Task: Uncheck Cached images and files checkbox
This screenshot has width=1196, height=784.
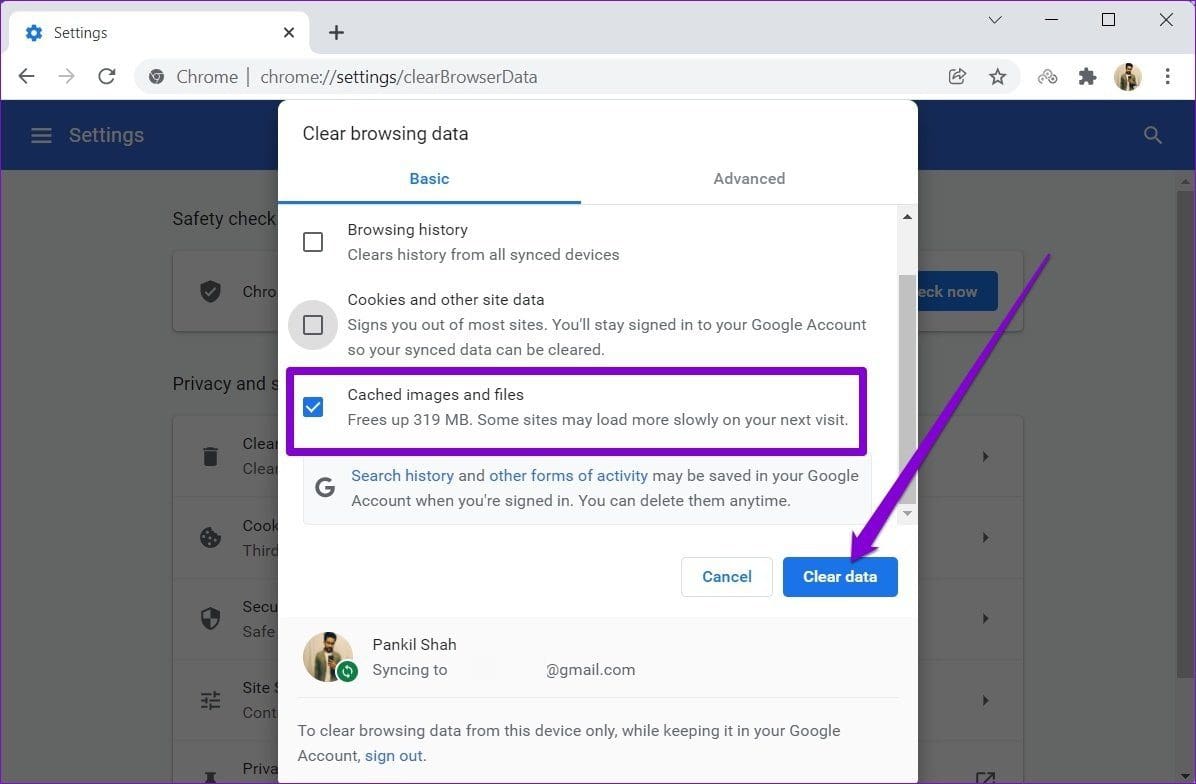Action: 313,407
